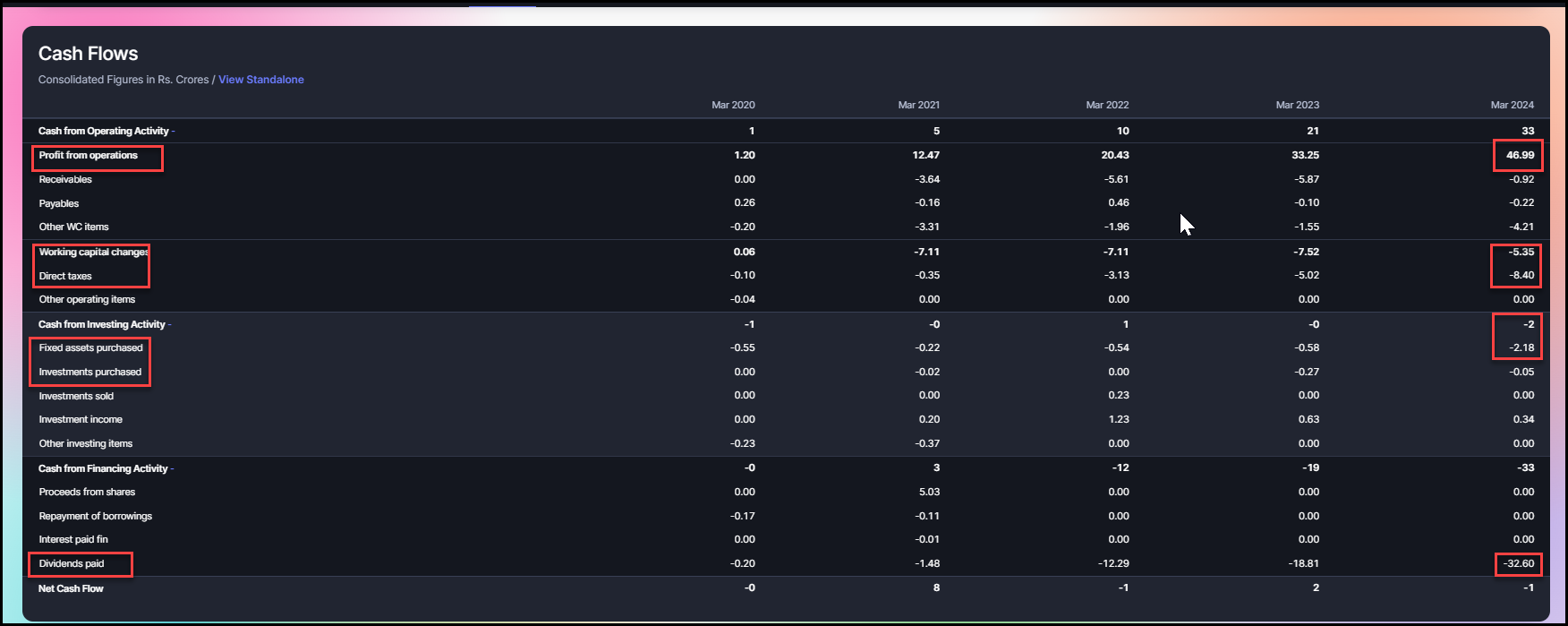
Task: Click the Proceeds from shares value 5.03
Action: [930, 492]
